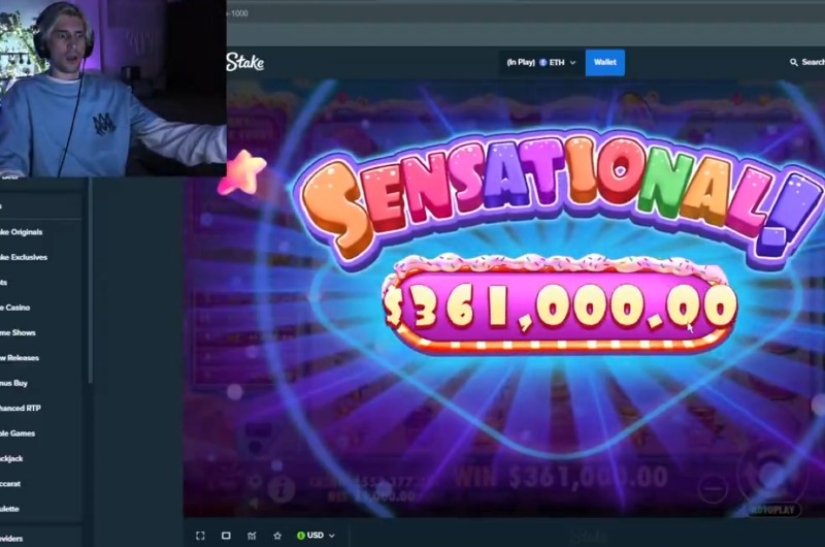Click the $361,000.00 win banner

point(560,307)
